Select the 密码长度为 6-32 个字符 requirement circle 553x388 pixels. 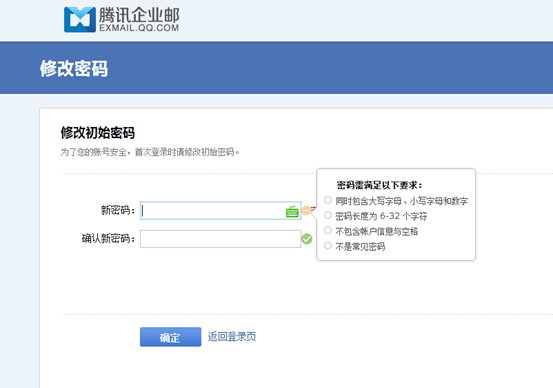coord(328,215)
